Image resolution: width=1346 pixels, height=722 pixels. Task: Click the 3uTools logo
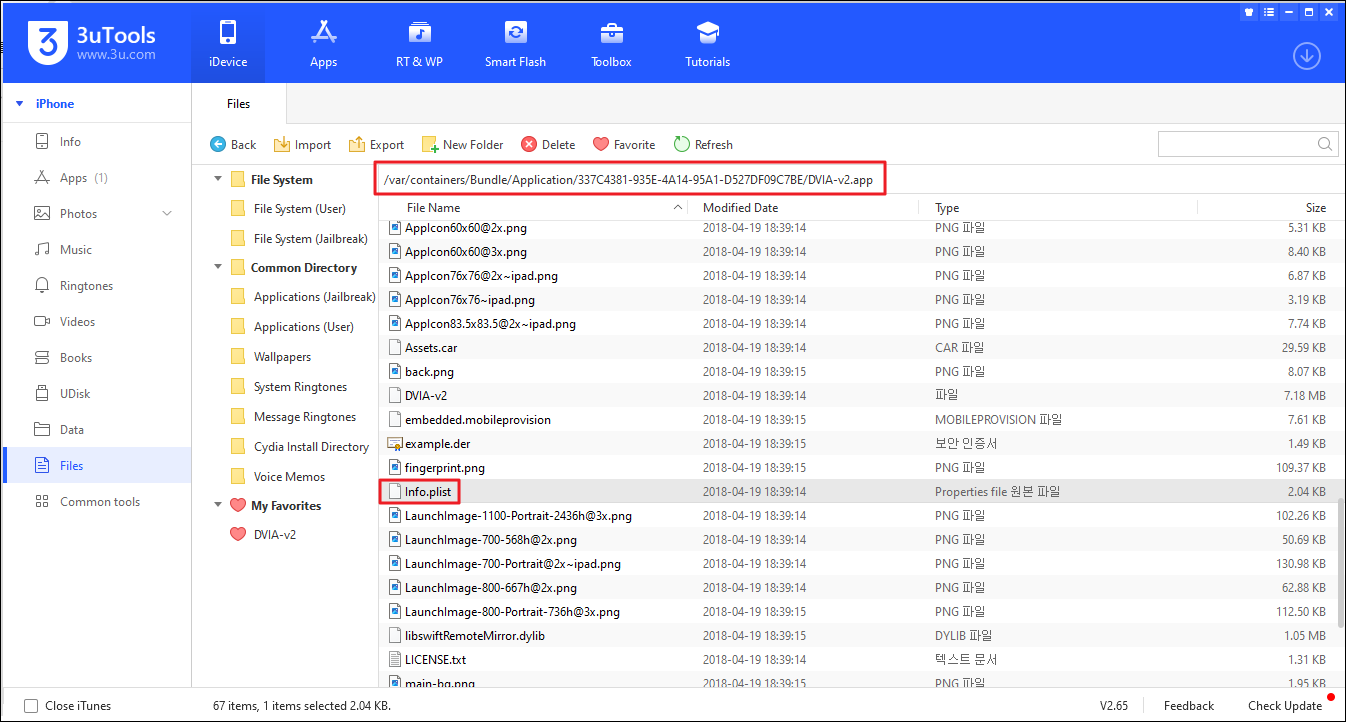(x=92, y=44)
